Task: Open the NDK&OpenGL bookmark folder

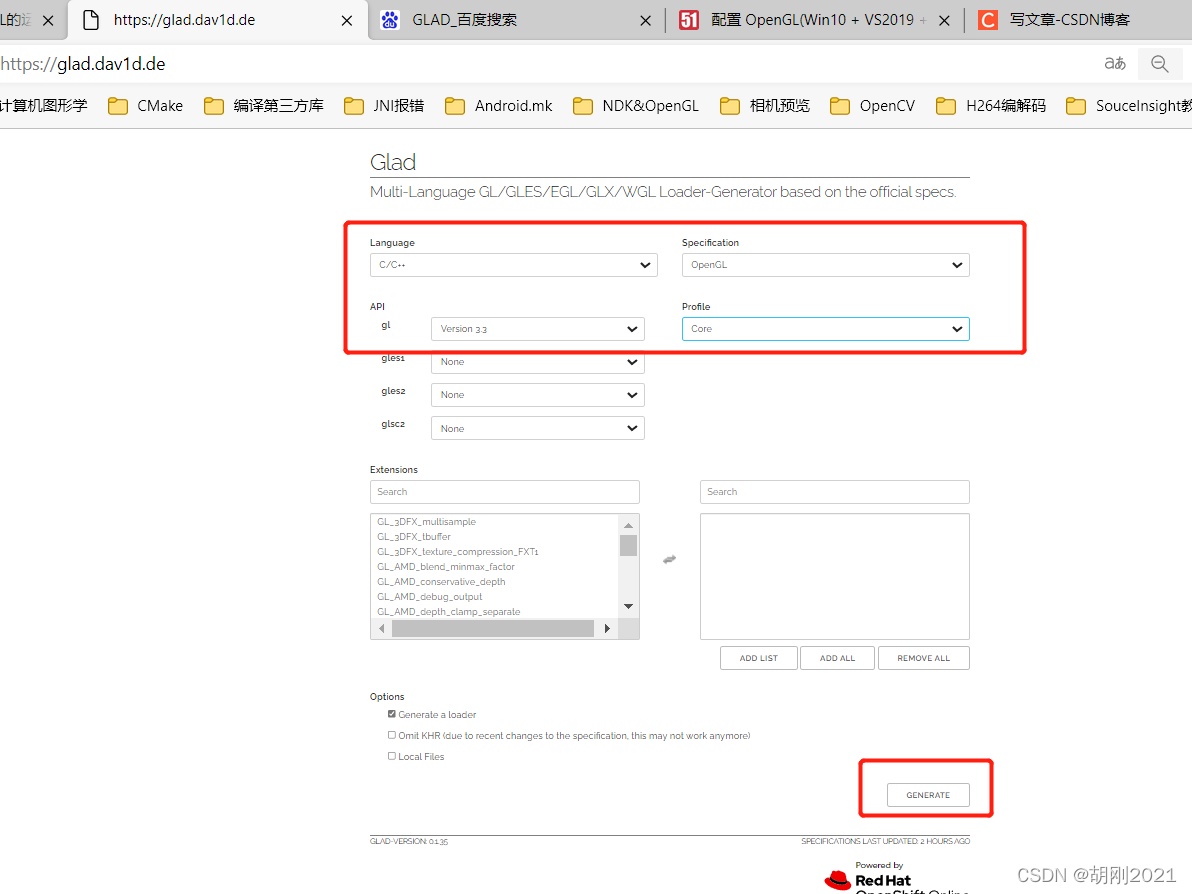Action: point(636,106)
